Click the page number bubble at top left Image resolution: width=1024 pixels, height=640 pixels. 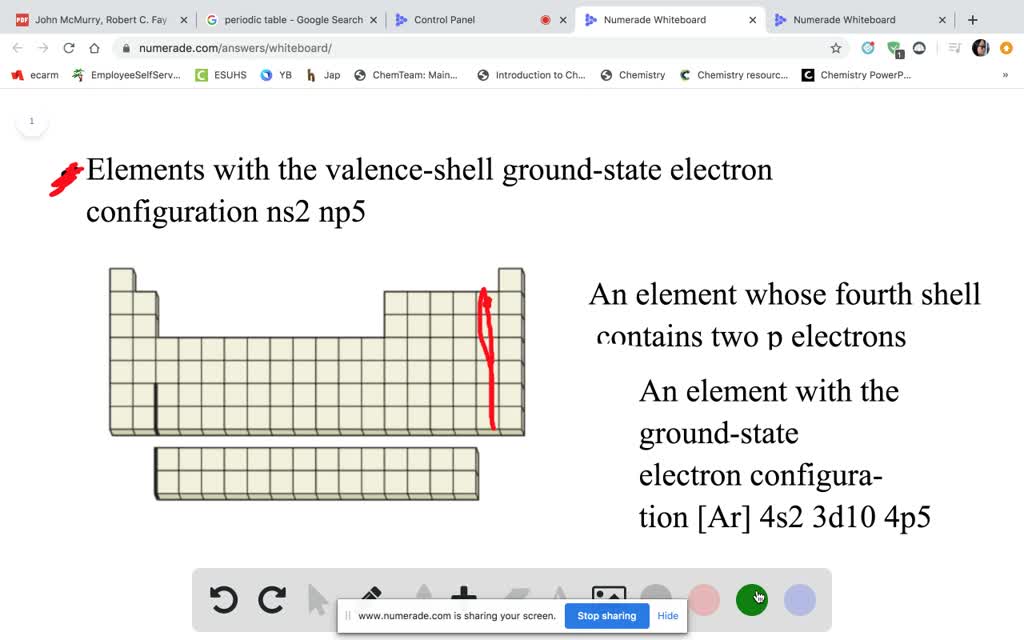coord(31,120)
